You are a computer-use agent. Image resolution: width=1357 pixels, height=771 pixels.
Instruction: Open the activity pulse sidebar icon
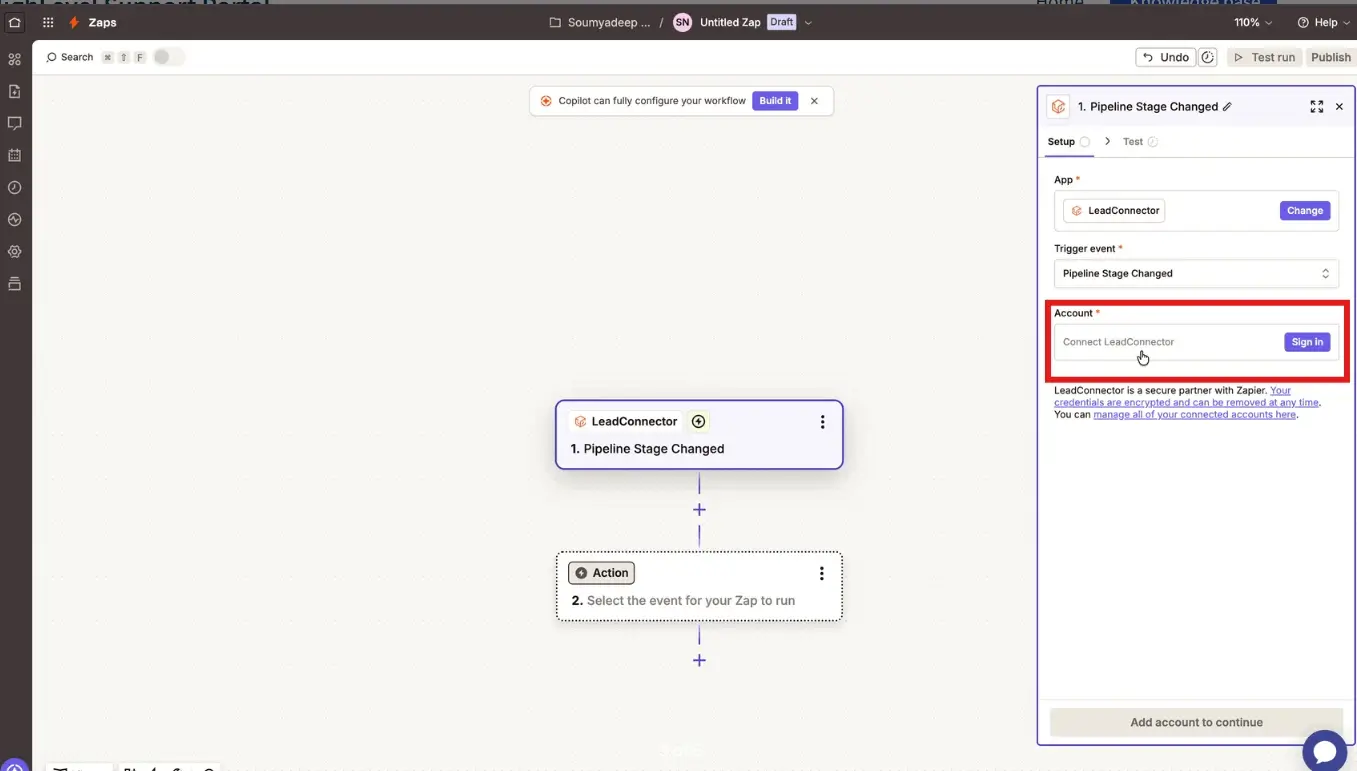point(14,220)
